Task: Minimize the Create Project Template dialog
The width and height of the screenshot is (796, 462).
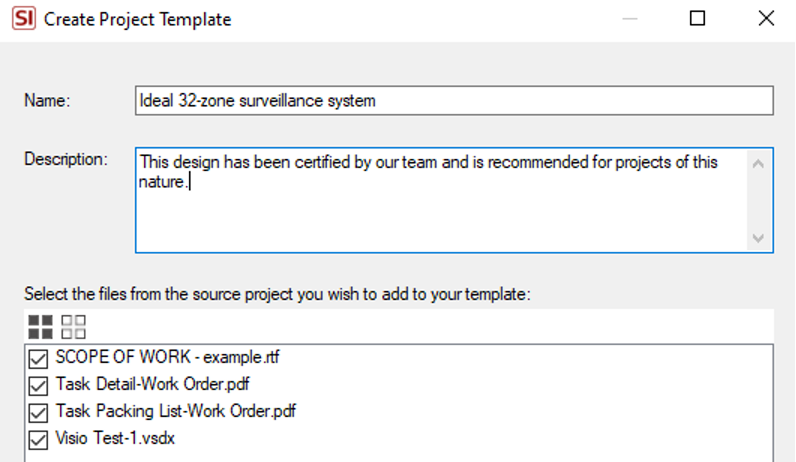Action: point(629,19)
